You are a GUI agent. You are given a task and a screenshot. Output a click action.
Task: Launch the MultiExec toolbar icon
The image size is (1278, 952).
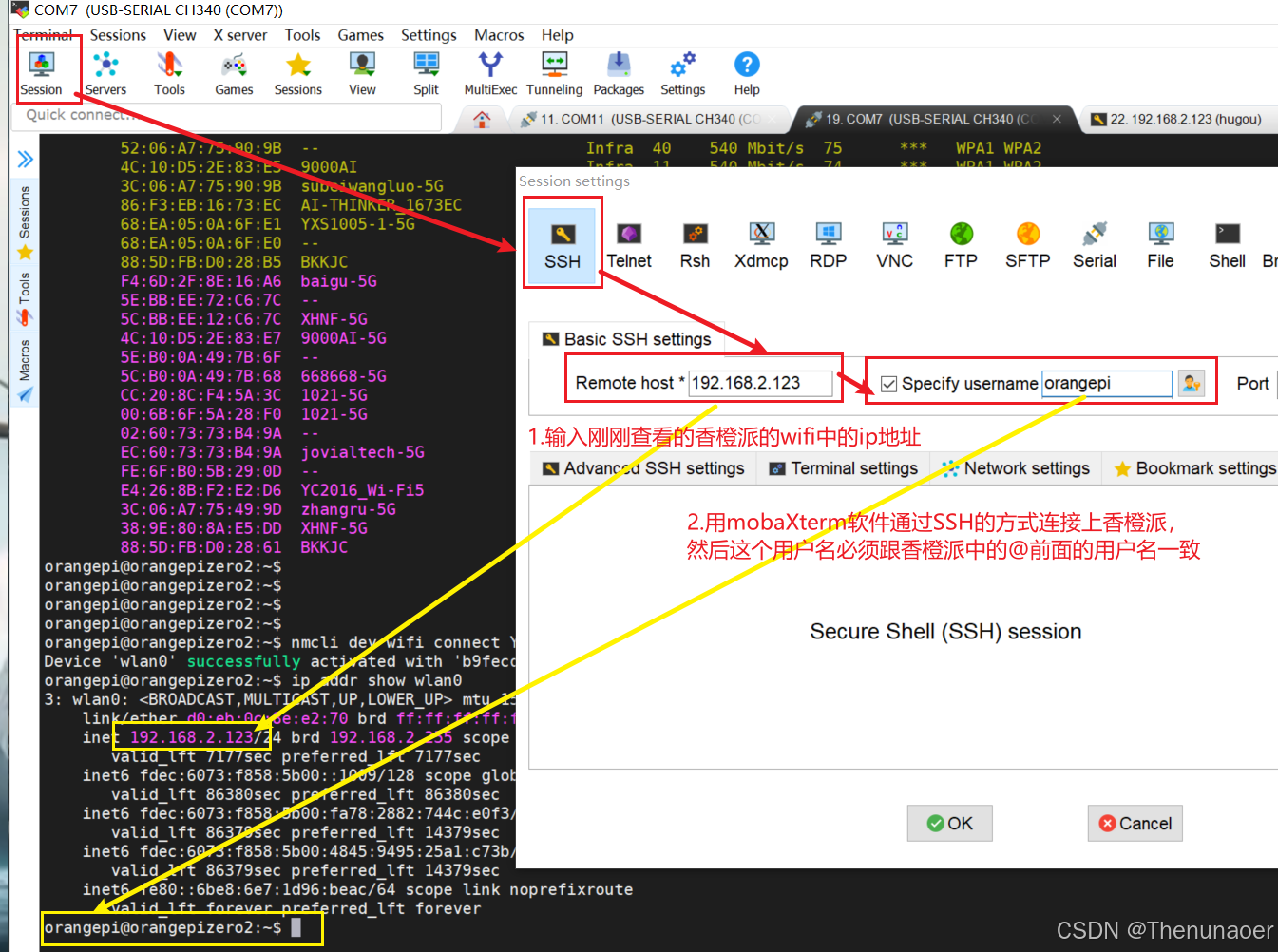click(490, 73)
